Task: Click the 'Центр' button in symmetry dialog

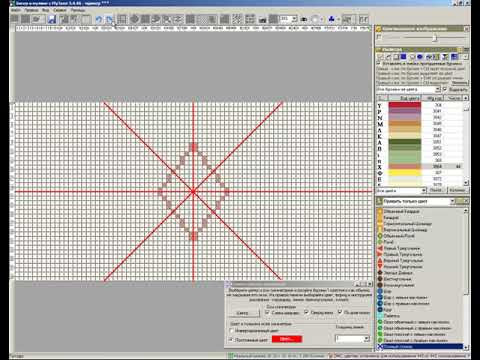Action: pos(244,313)
